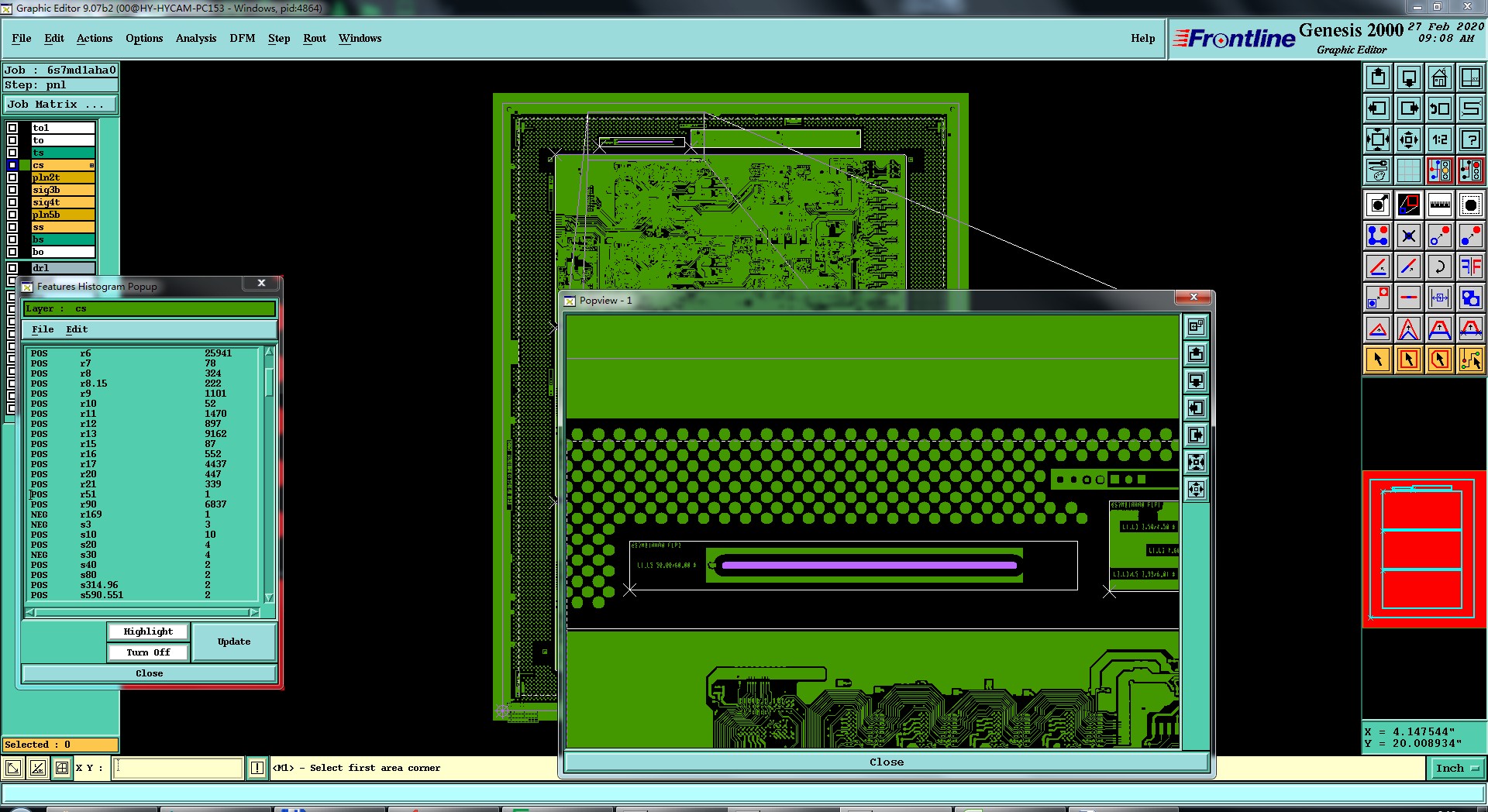Click the 1:2 zoom ratio icon
The height and width of the screenshot is (812, 1488).
(1440, 139)
